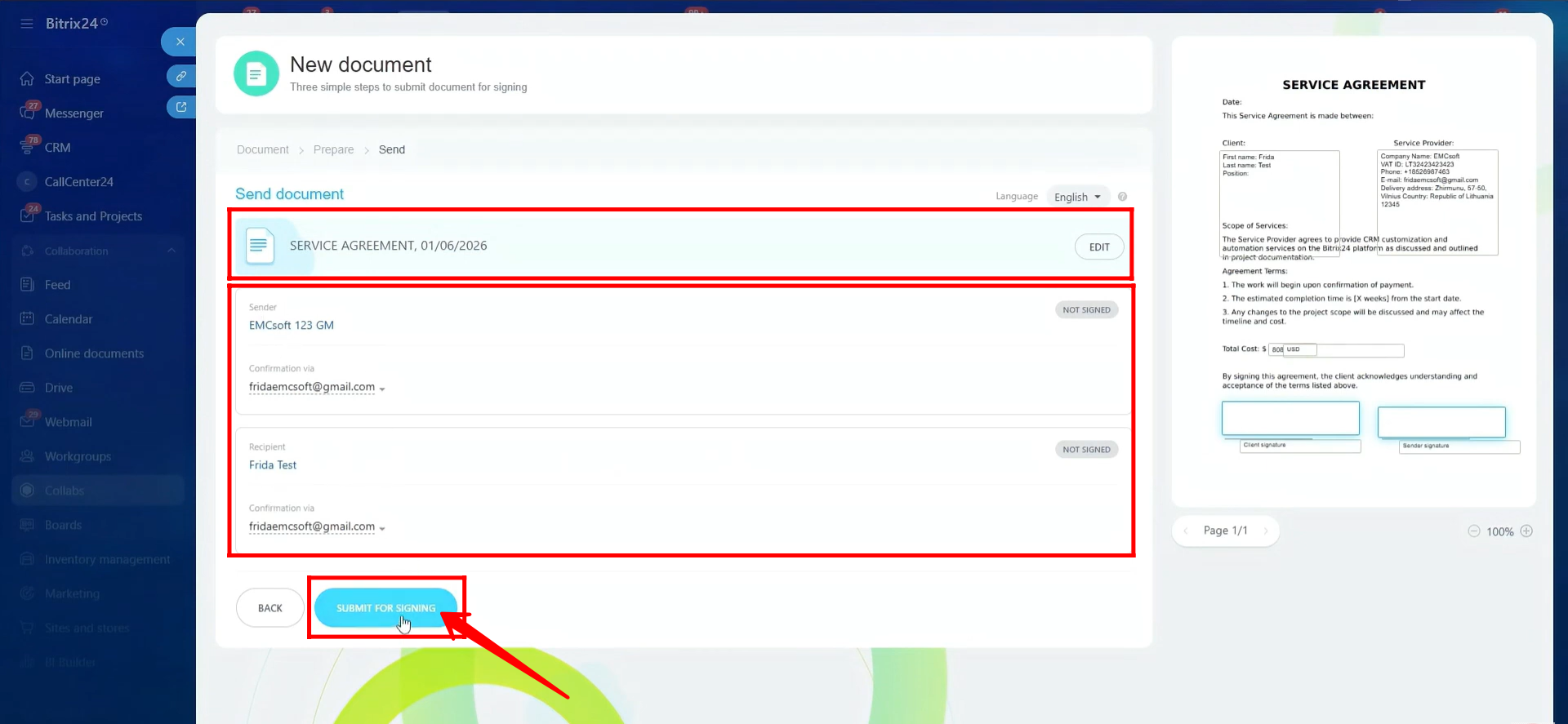
Task: Return to the Document step breadcrumb
Action: coord(262,150)
